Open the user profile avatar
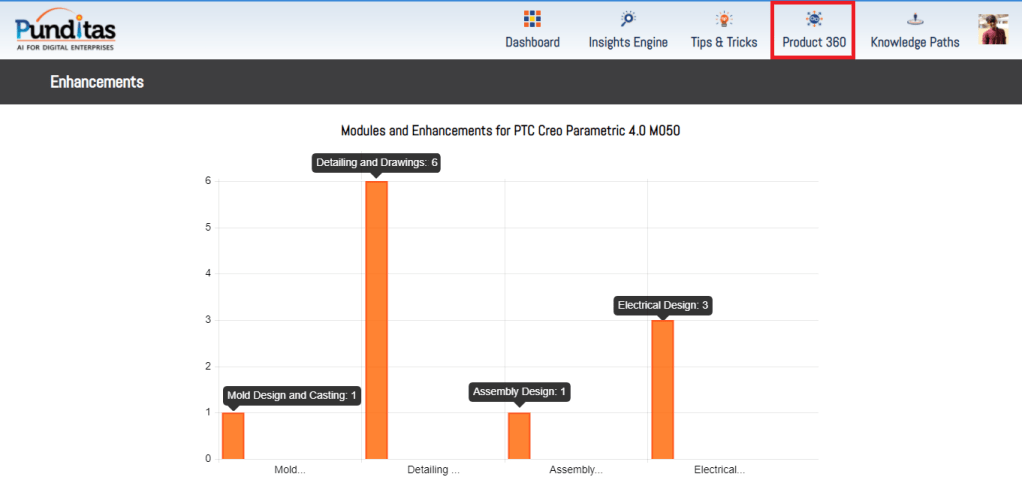Viewport: 1022px width, 495px height. [x=993, y=30]
